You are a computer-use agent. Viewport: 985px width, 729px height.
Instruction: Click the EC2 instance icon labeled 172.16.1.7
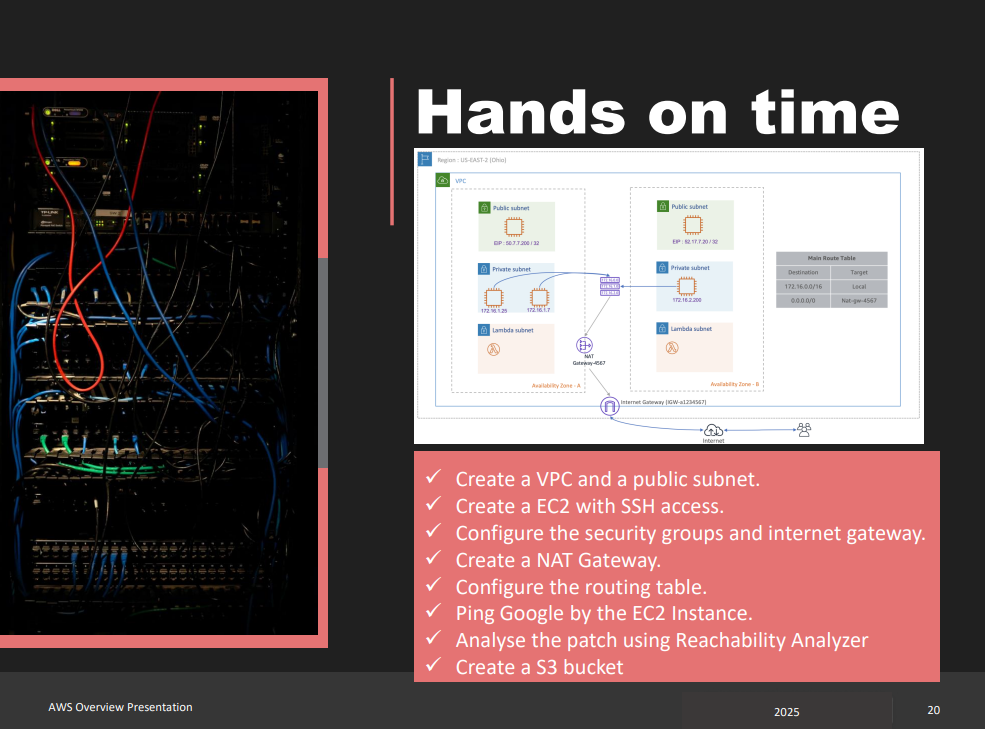539,297
